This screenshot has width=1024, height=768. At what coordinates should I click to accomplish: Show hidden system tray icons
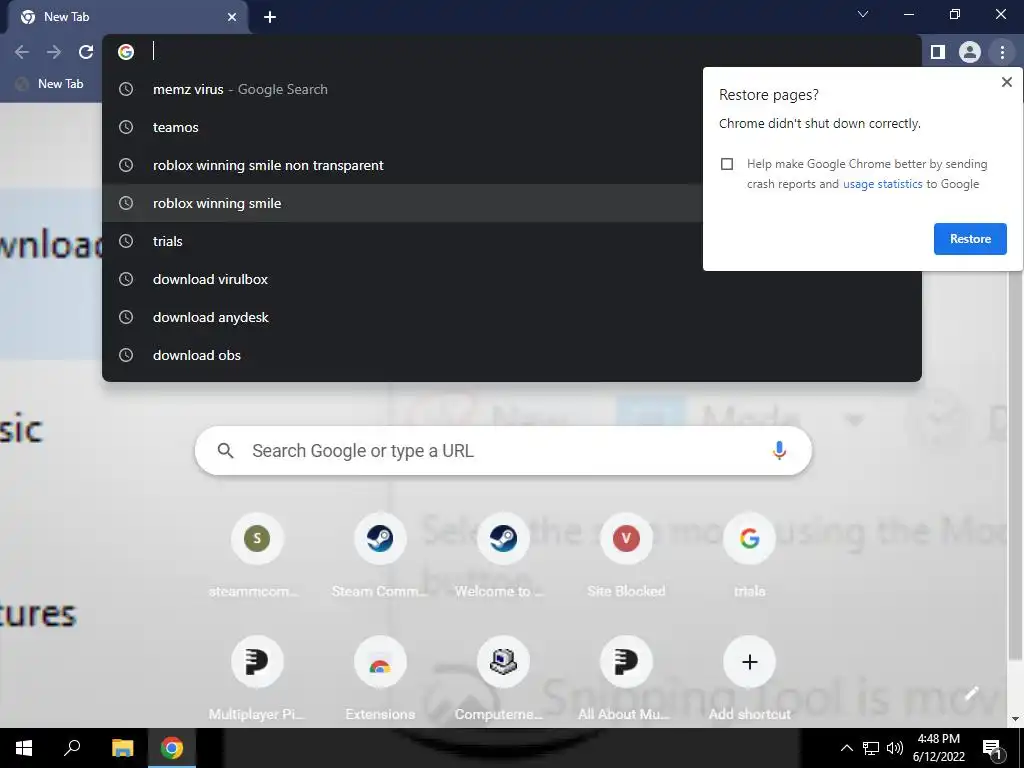tap(846, 748)
